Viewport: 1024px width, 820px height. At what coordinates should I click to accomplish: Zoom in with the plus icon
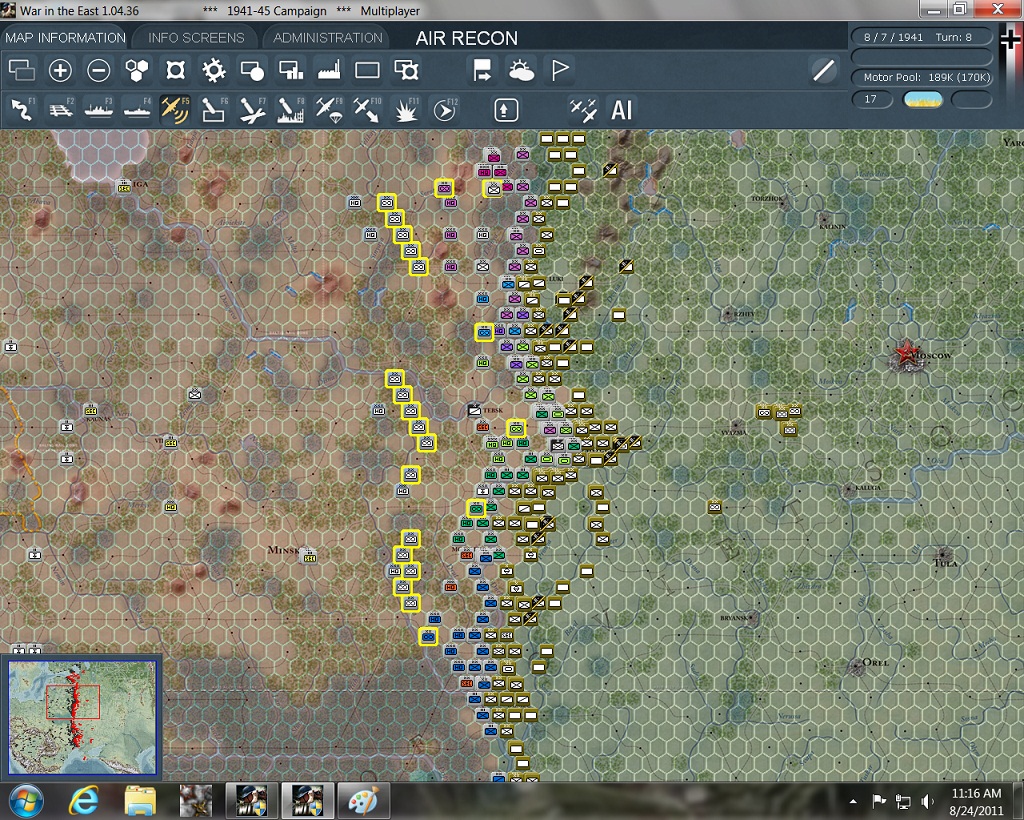[60, 70]
